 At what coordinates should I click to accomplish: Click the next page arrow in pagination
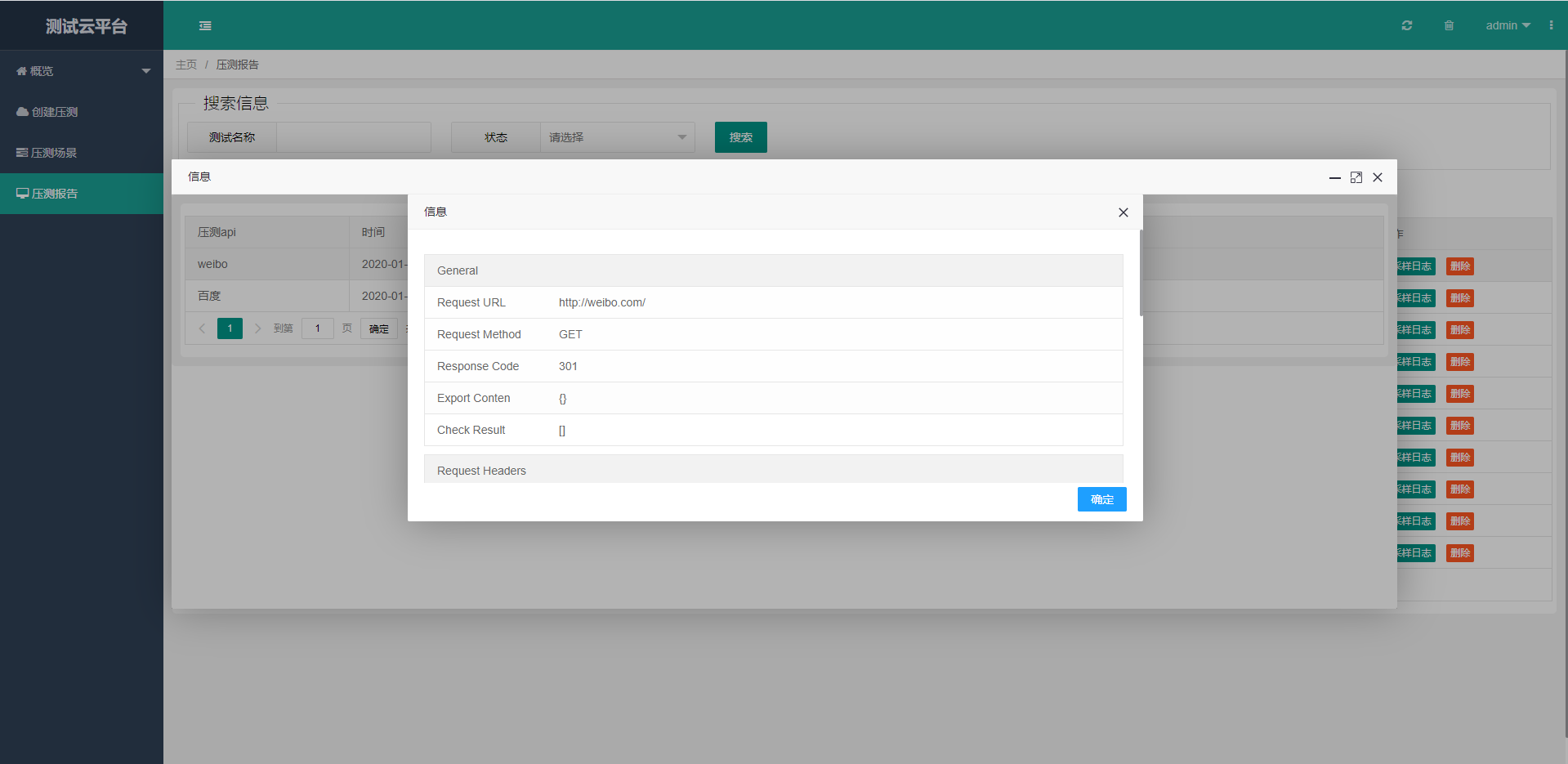pos(257,328)
